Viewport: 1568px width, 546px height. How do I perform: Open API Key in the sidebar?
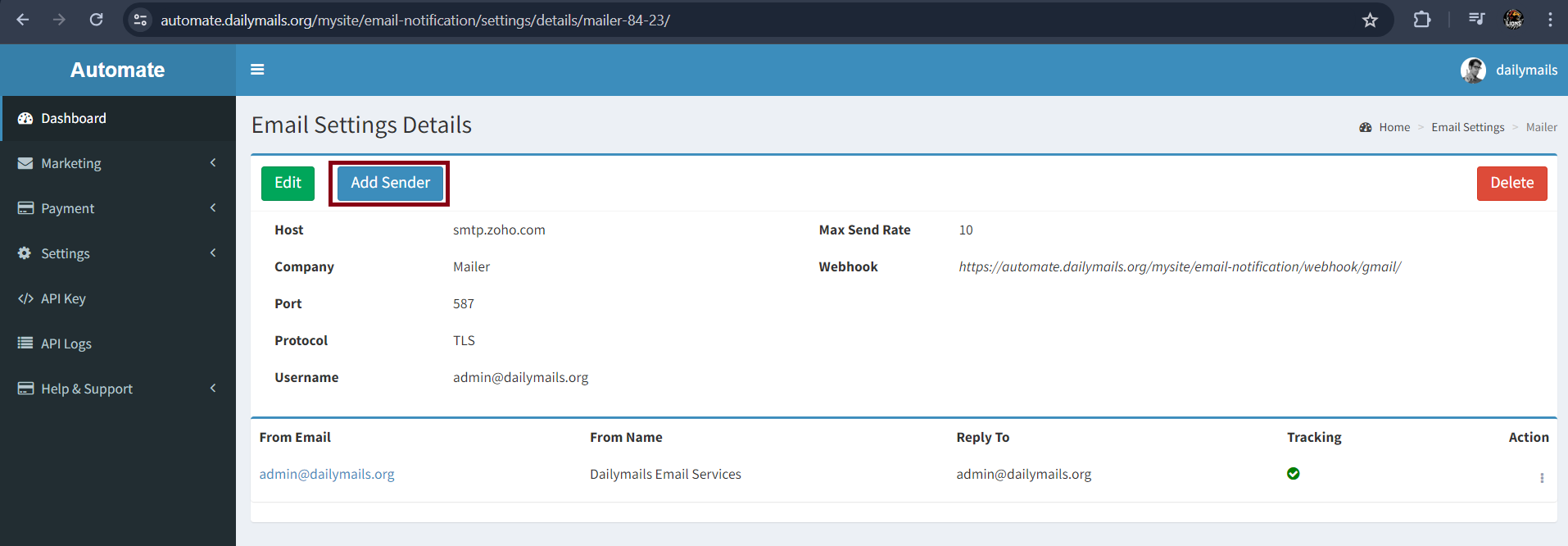click(x=63, y=298)
